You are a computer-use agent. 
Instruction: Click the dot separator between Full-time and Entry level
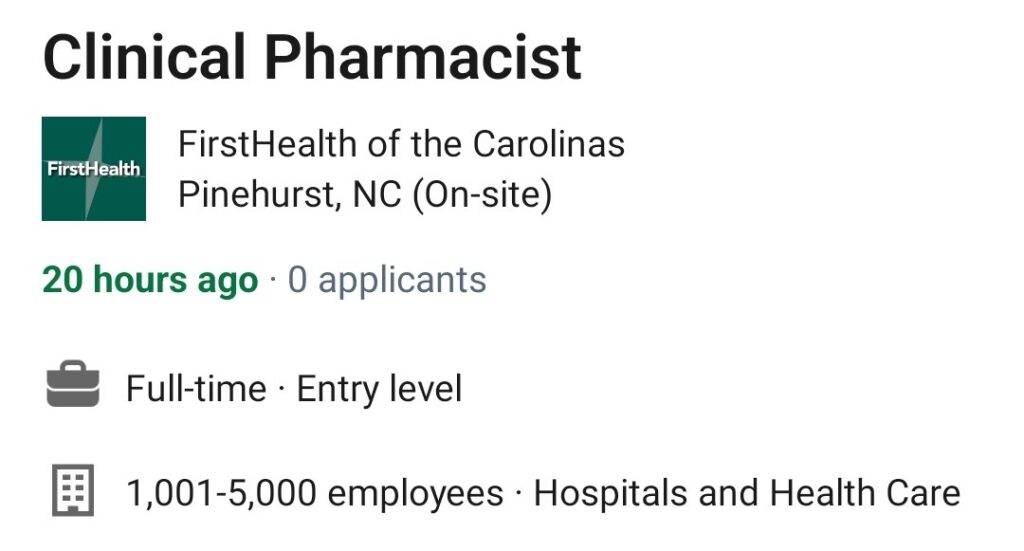281,390
